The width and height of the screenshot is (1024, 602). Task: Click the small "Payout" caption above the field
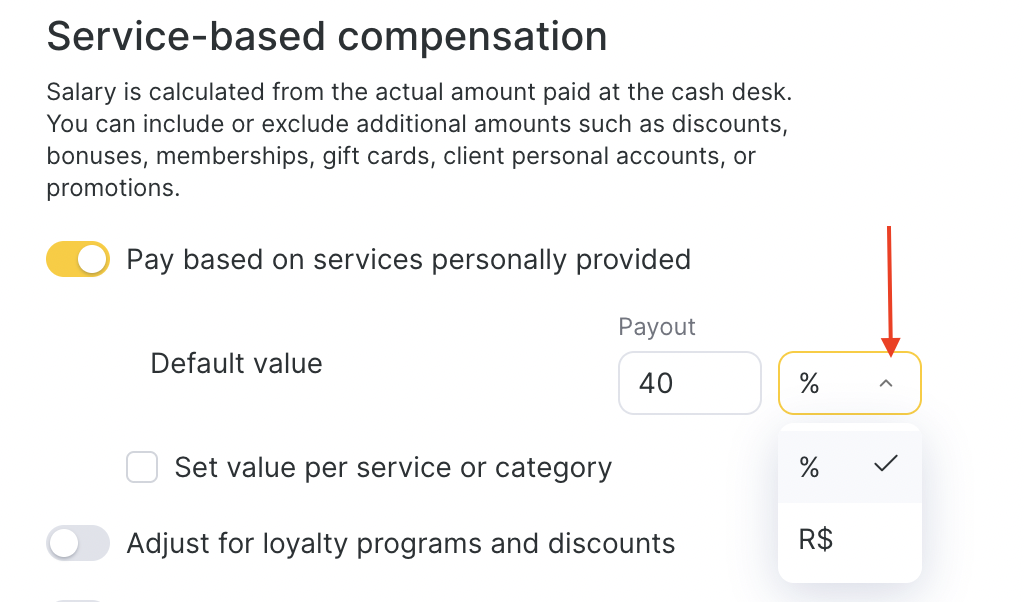(x=657, y=327)
